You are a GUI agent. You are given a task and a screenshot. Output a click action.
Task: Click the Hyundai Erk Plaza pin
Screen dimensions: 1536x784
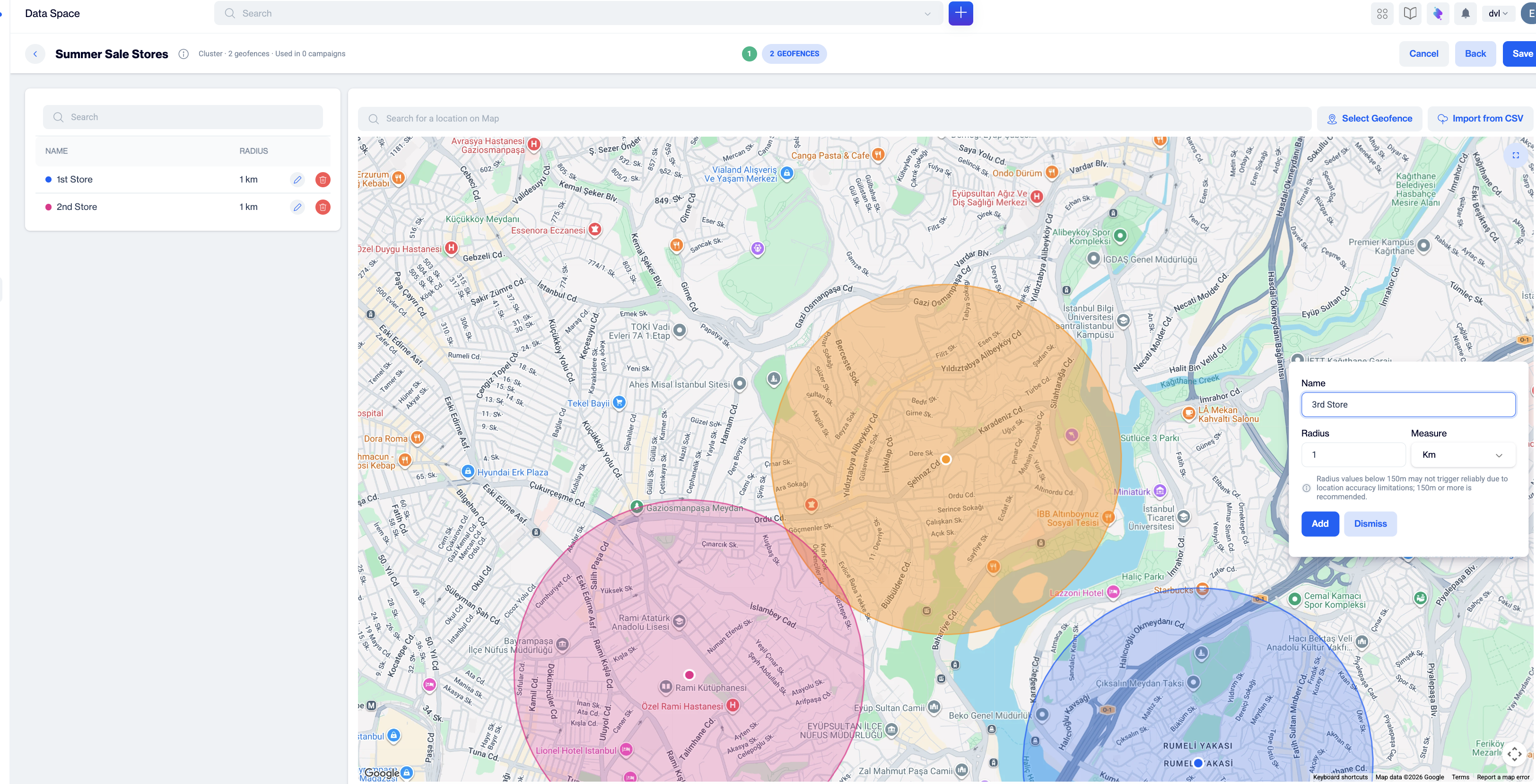[468, 471]
